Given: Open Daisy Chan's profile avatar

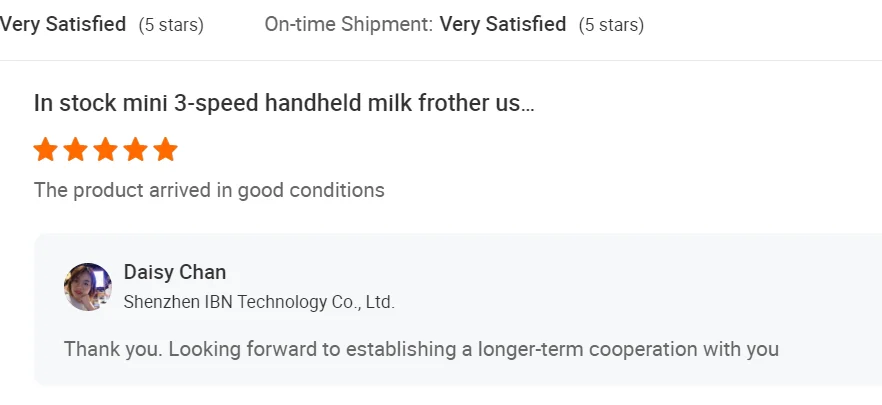Looking at the screenshot, I should coord(88,287).
